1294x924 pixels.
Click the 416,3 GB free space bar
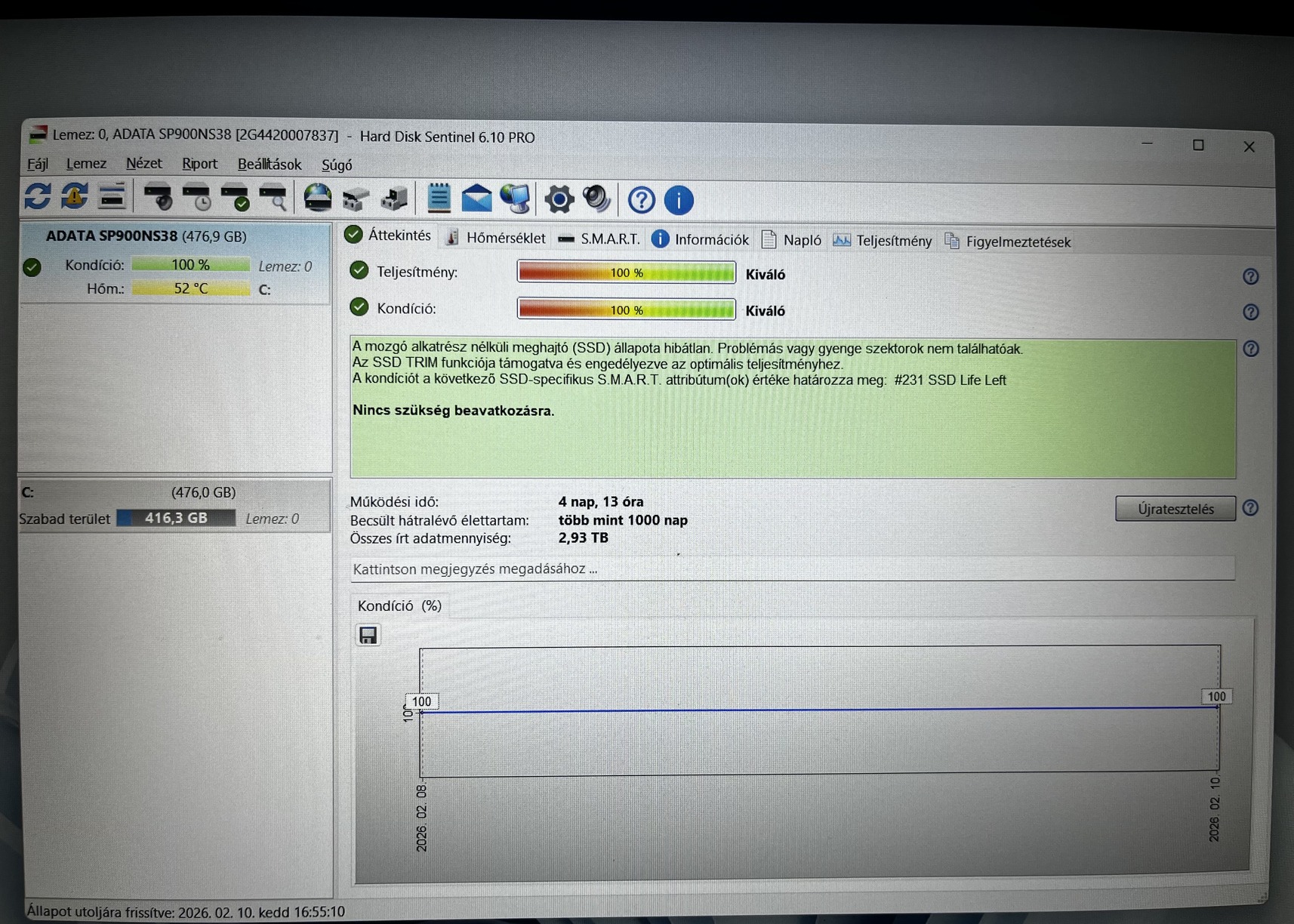coord(176,519)
